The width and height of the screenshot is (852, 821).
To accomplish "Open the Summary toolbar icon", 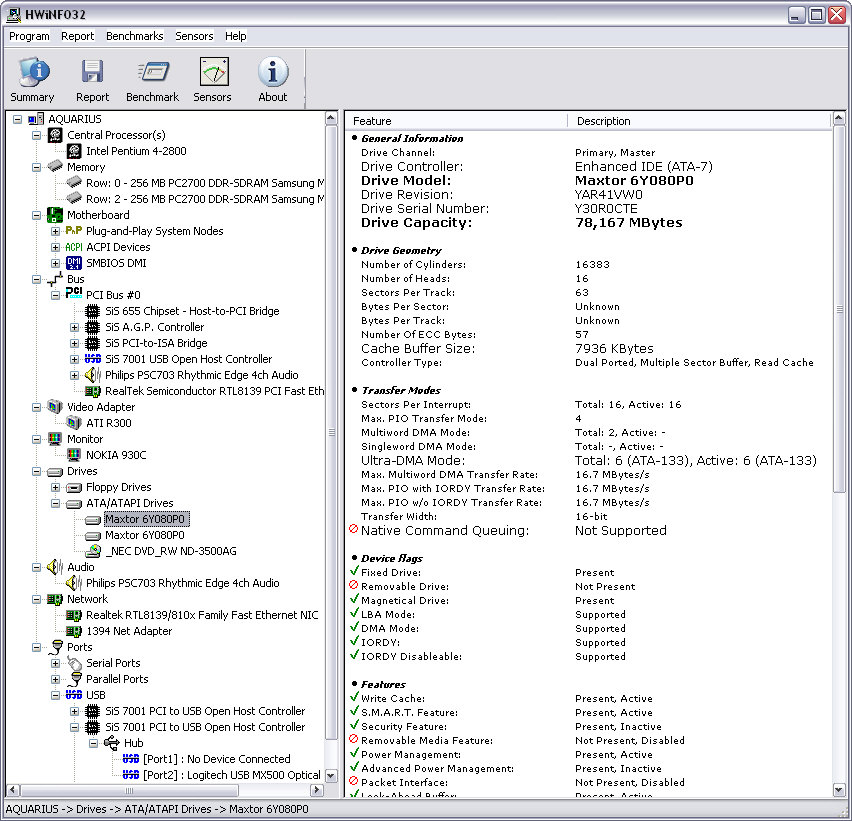I will pos(33,72).
